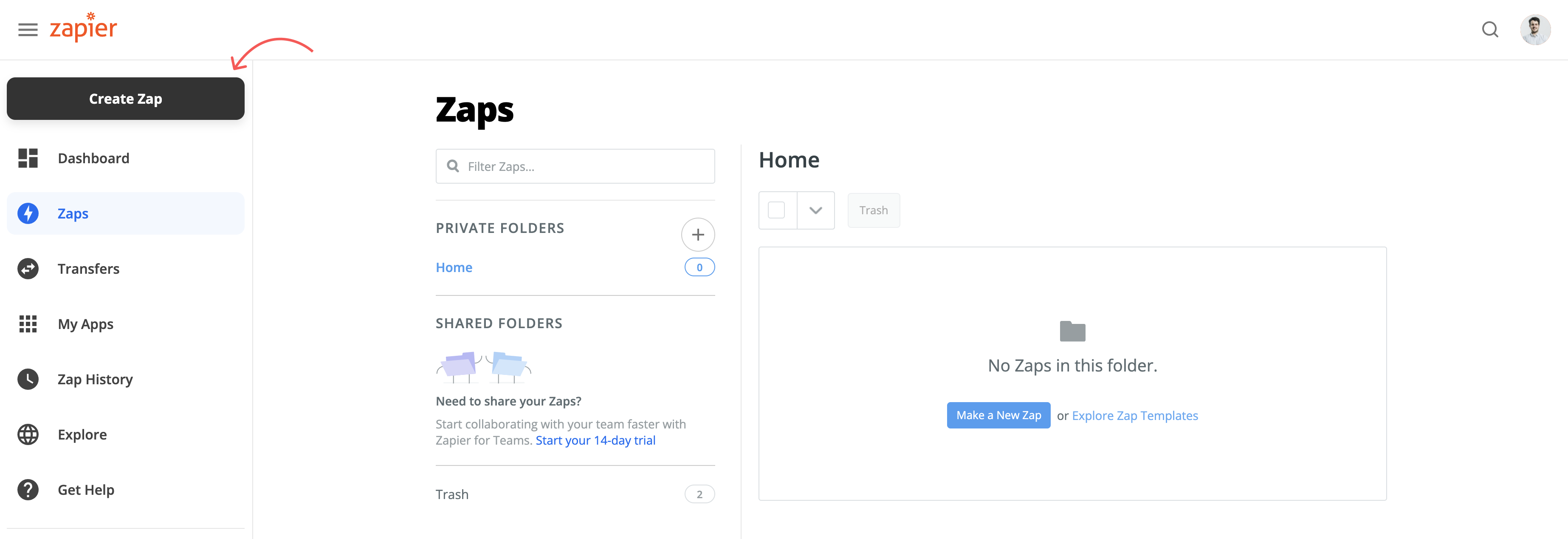Click the Create Zap button
Screen dimensions: 1568x539
click(x=125, y=99)
